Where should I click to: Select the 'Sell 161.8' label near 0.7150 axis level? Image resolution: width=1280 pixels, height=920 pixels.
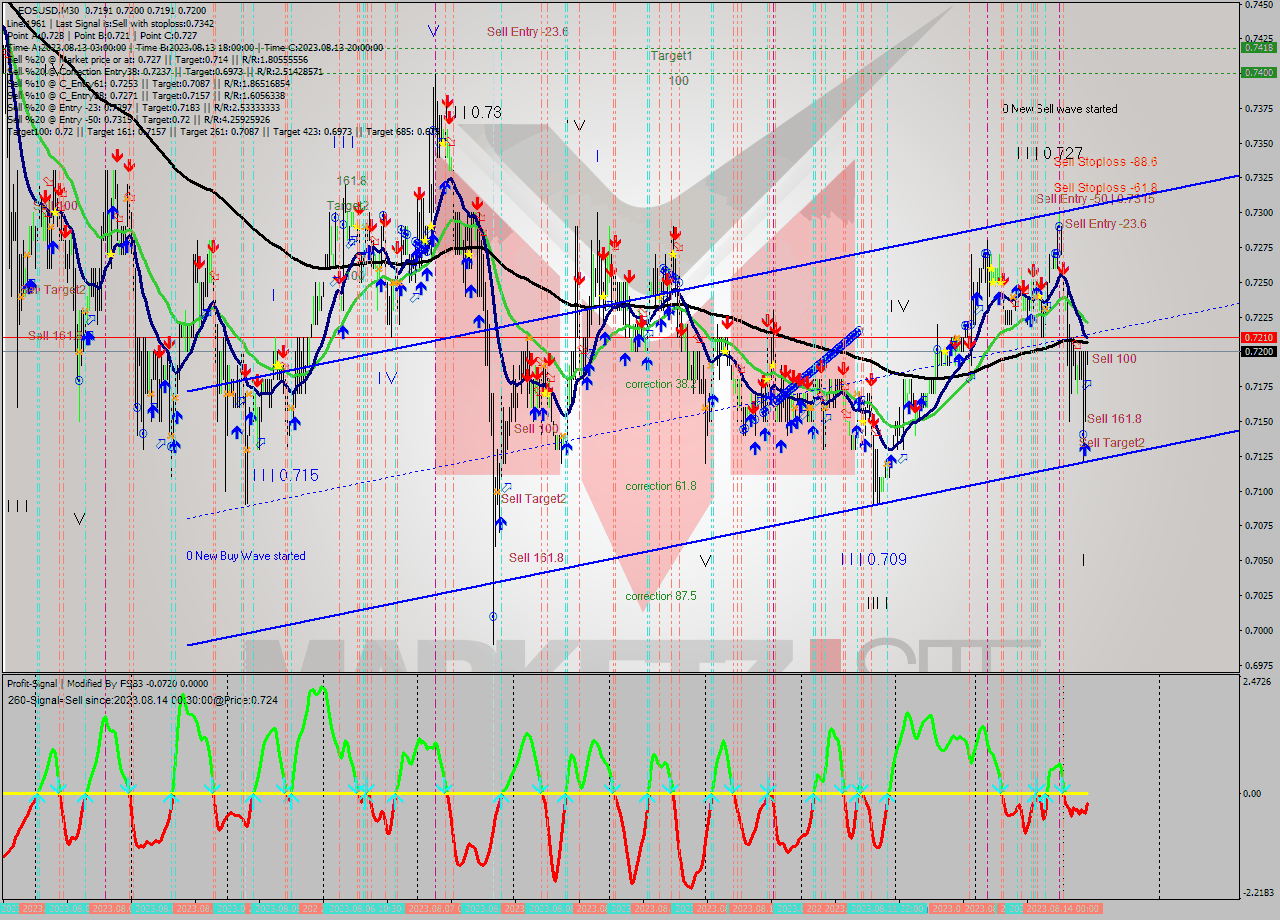point(1114,419)
